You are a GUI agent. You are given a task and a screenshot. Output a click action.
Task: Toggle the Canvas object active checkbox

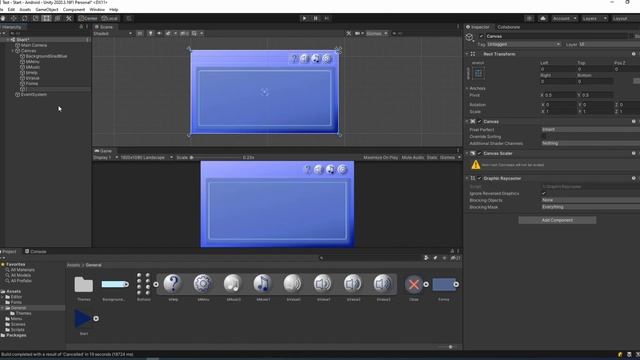click(481, 36)
